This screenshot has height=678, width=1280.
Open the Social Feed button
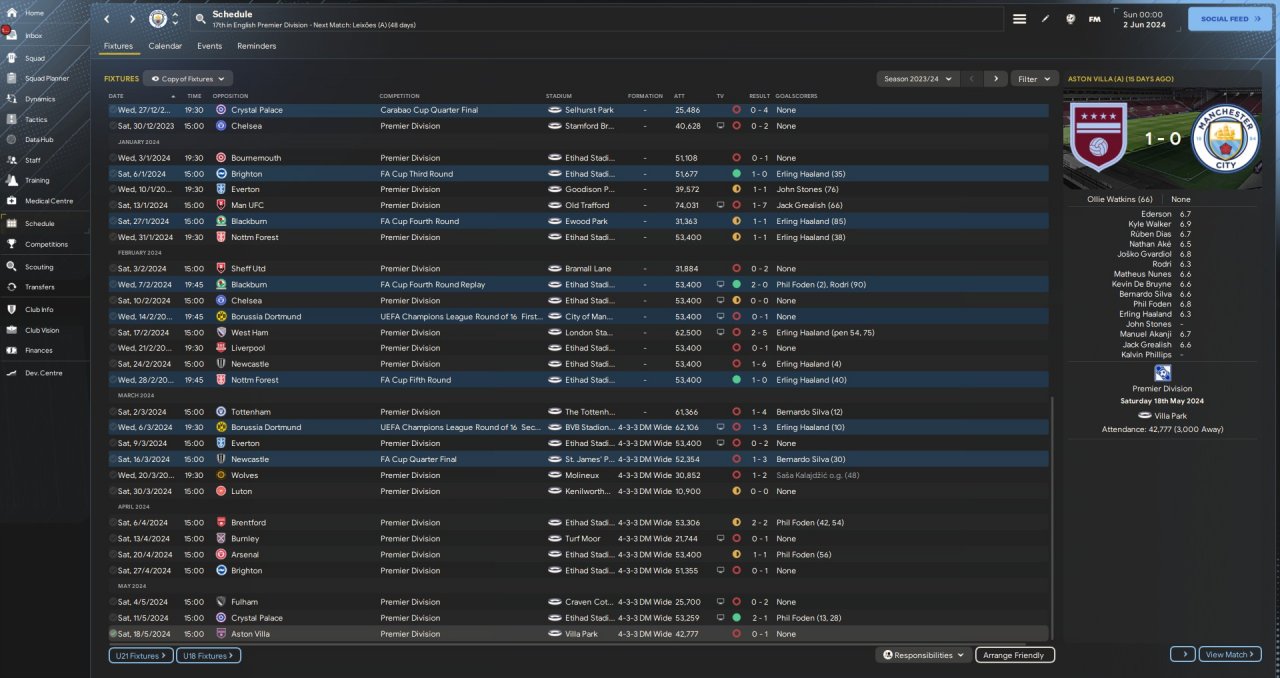click(x=1230, y=19)
